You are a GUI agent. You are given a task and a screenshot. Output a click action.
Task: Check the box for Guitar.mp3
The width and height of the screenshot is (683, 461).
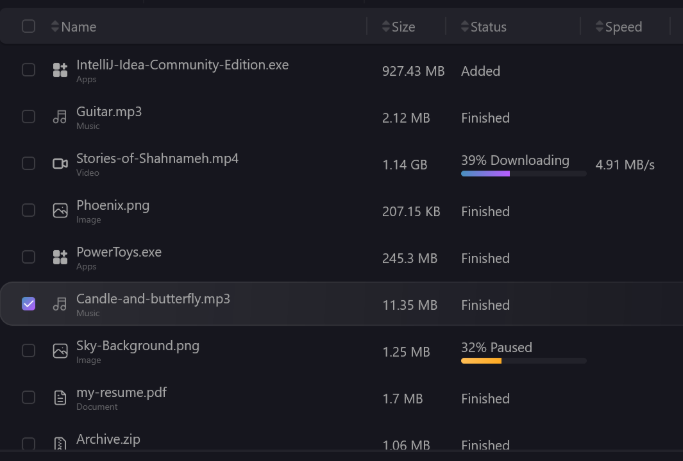[28, 116]
